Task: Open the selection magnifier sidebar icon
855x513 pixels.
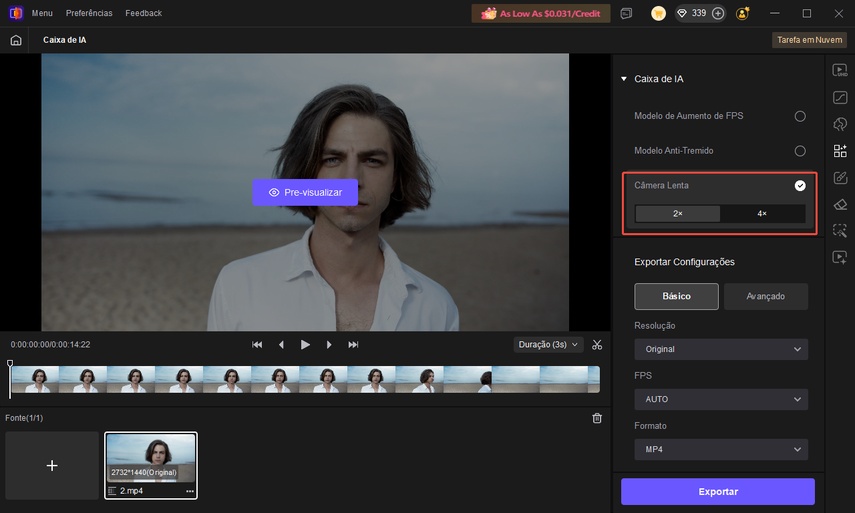Action: tap(840, 231)
